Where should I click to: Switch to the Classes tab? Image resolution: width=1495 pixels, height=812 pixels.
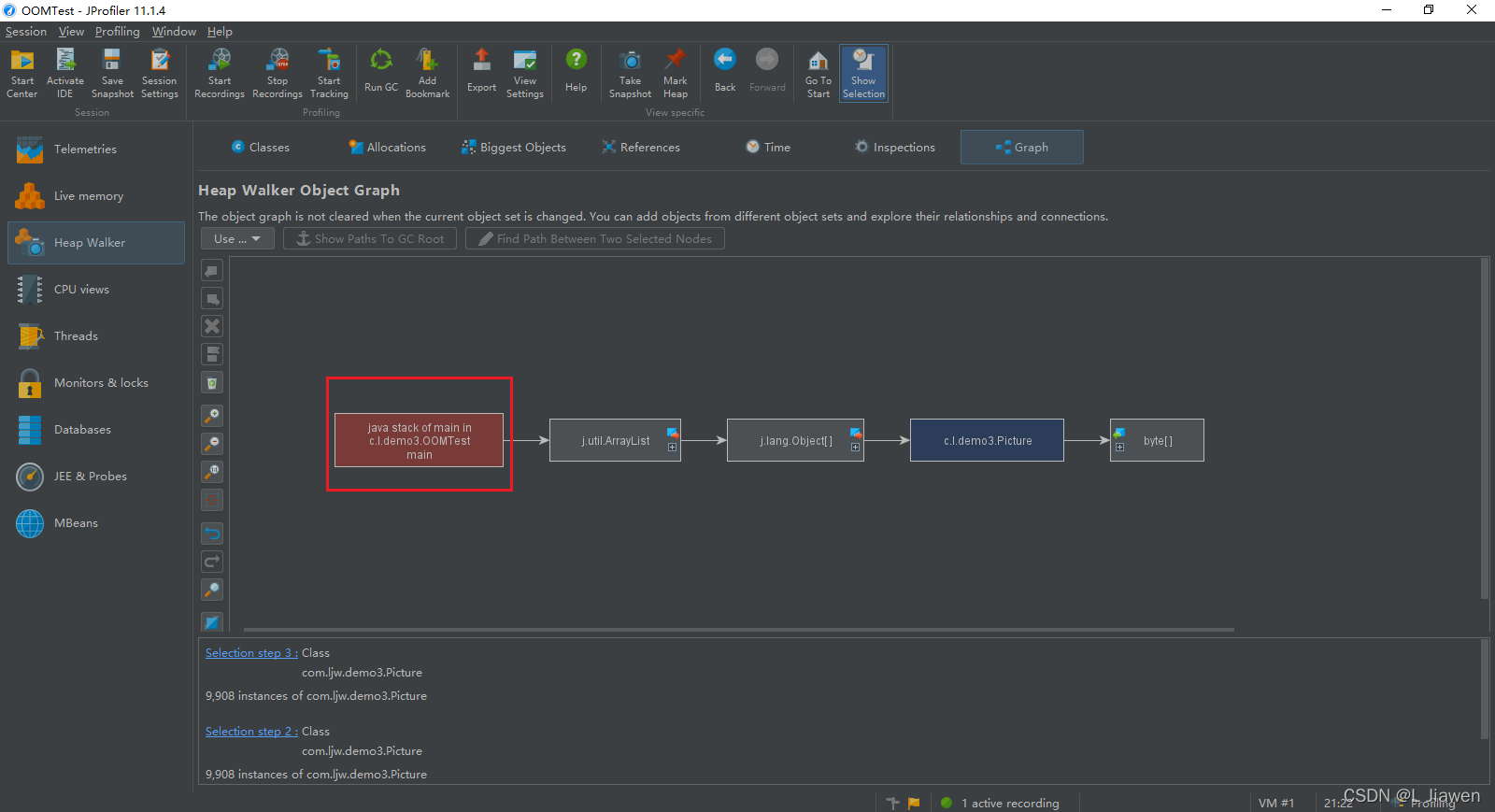pos(261,148)
